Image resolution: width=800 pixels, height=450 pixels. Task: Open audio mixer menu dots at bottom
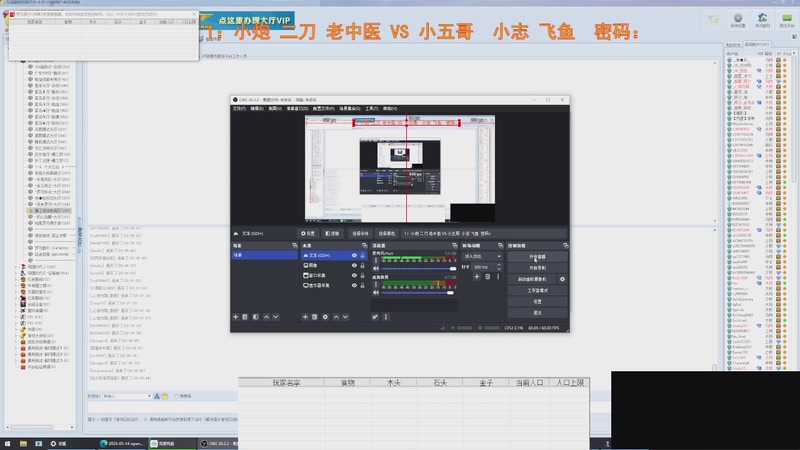pyautogui.click(x=386, y=317)
